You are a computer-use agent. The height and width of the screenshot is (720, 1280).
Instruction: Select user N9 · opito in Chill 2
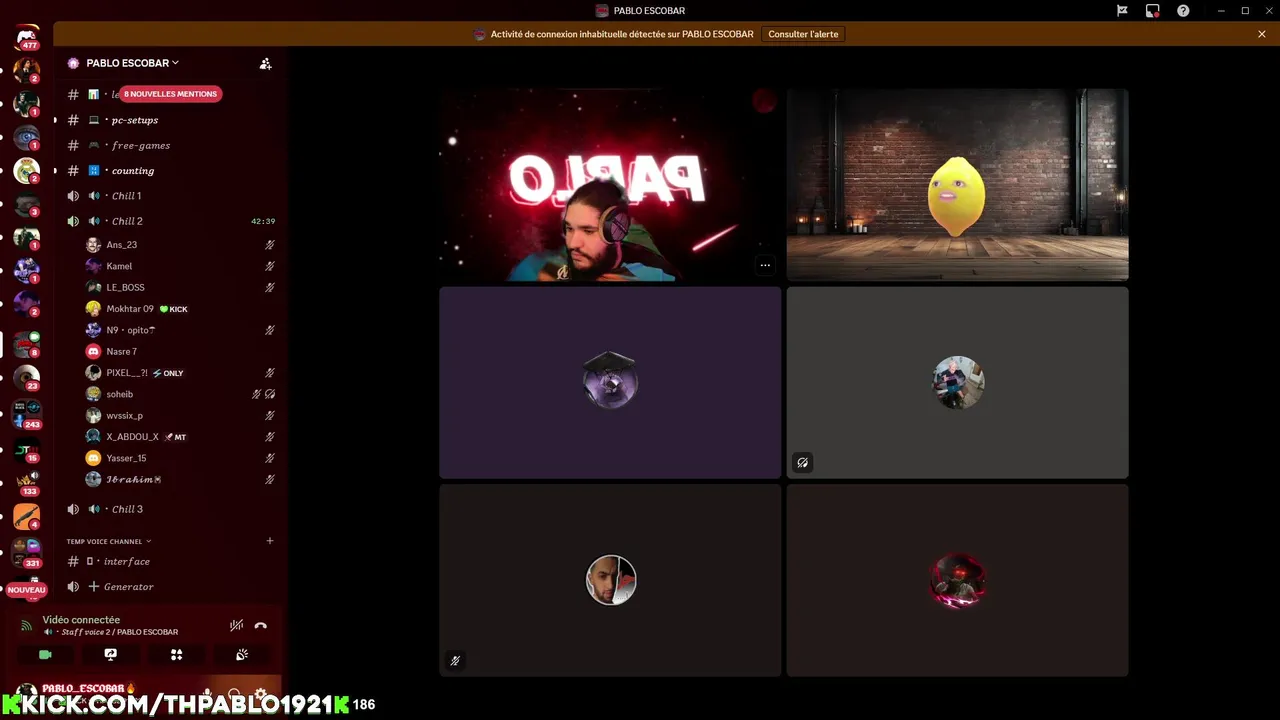coord(180,330)
